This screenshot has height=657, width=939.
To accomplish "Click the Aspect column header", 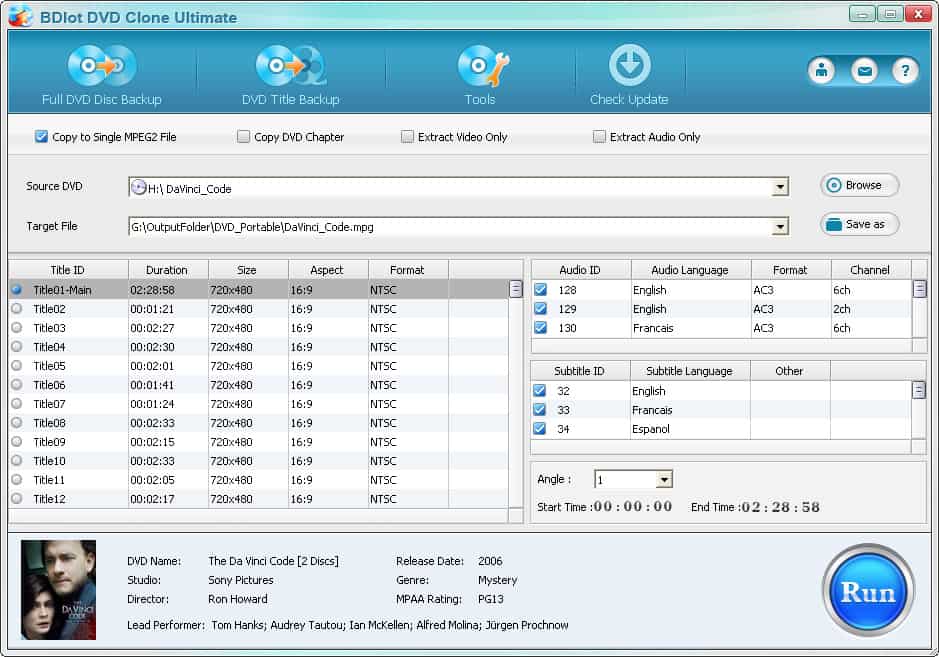I will pos(327,270).
